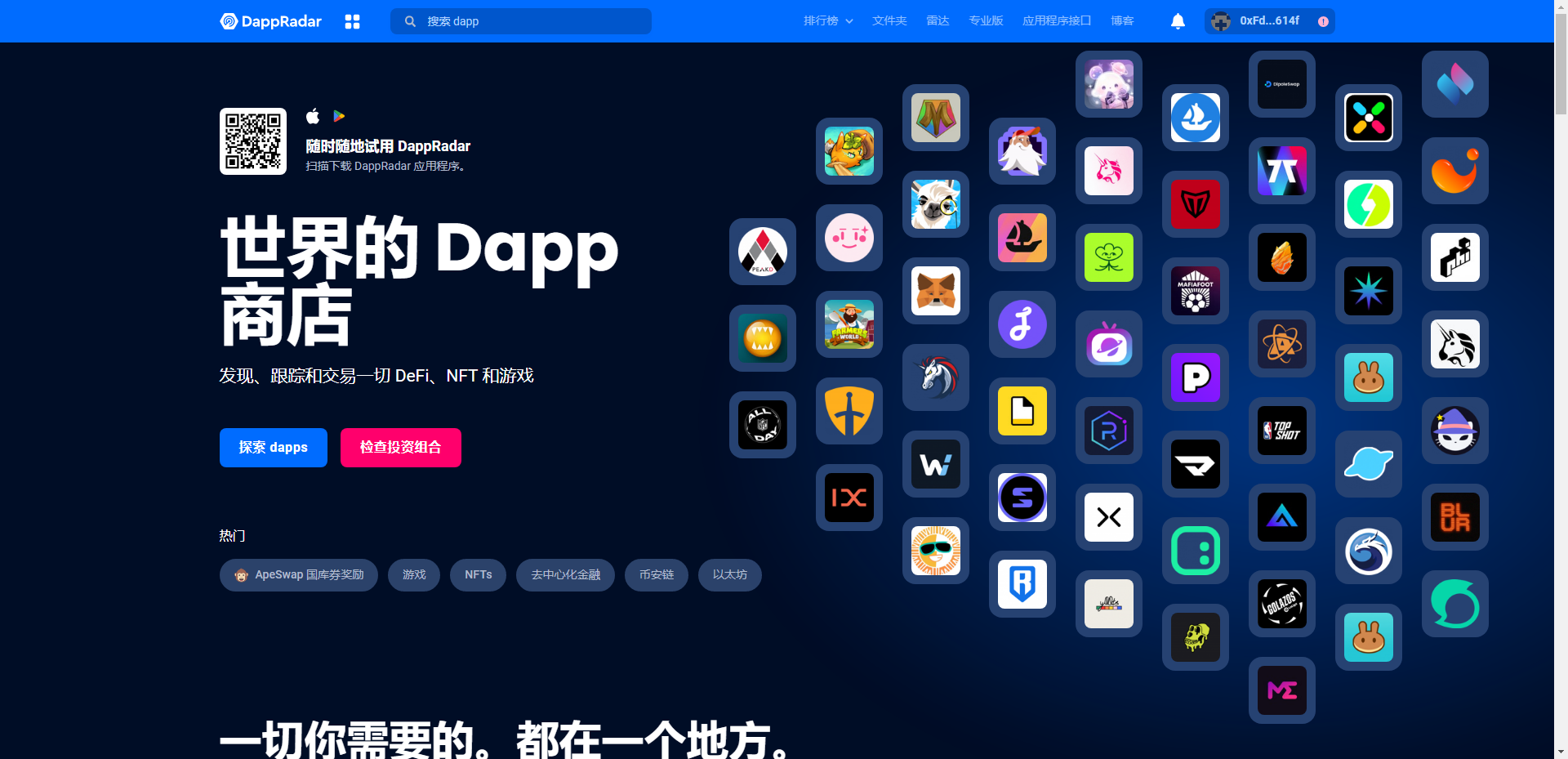Viewport: 1568px width, 759px height.
Task: Open the DipoleSwap dapp tile
Action: click(x=1281, y=84)
